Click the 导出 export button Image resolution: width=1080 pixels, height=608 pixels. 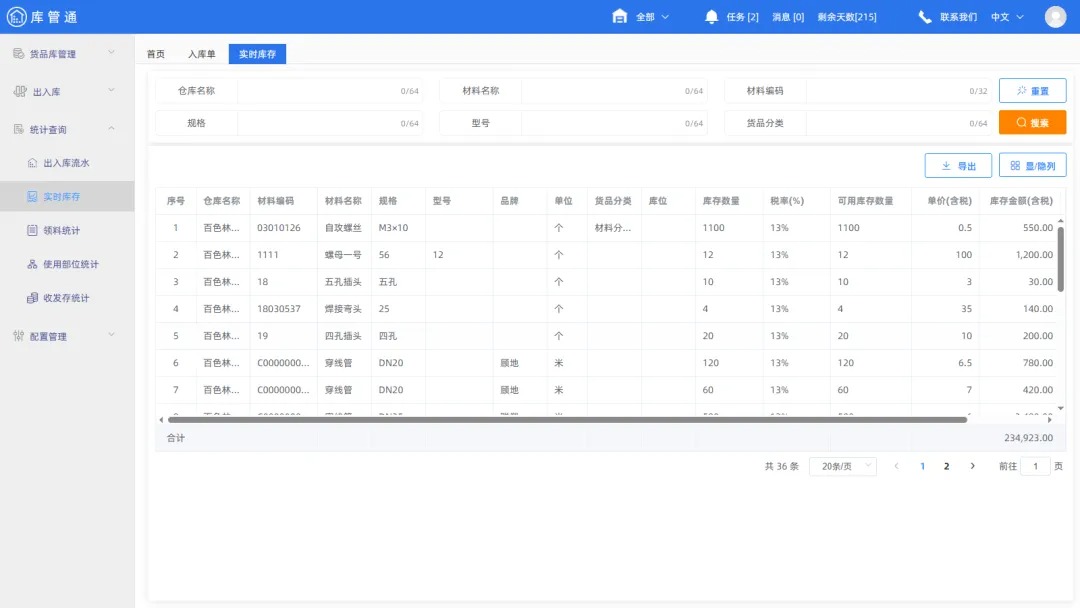click(x=958, y=166)
